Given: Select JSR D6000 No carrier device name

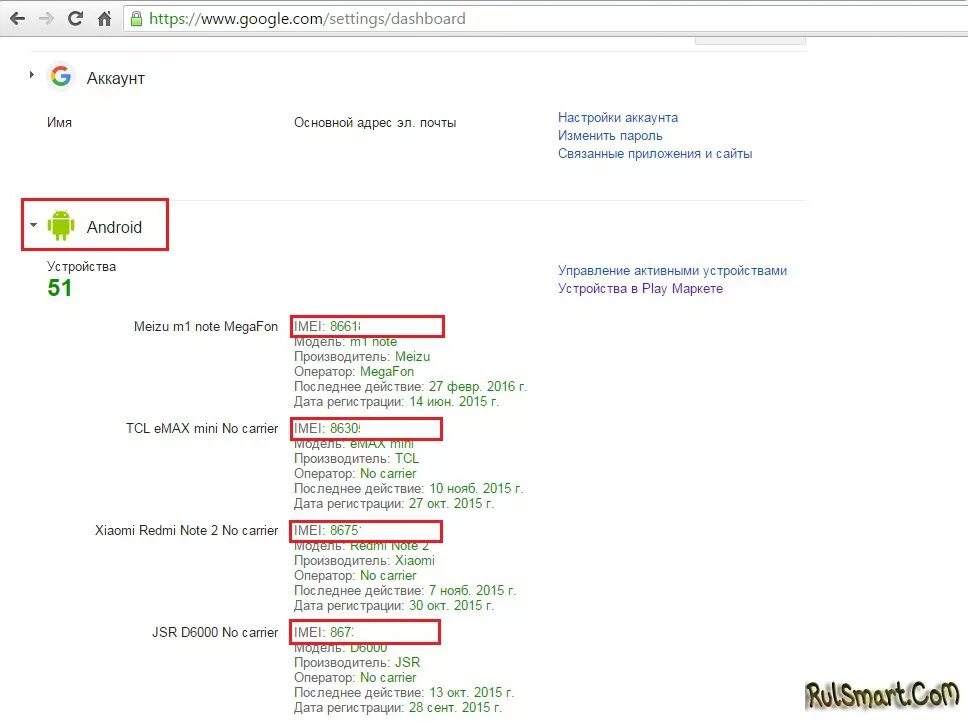Looking at the screenshot, I should tap(215, 632).
